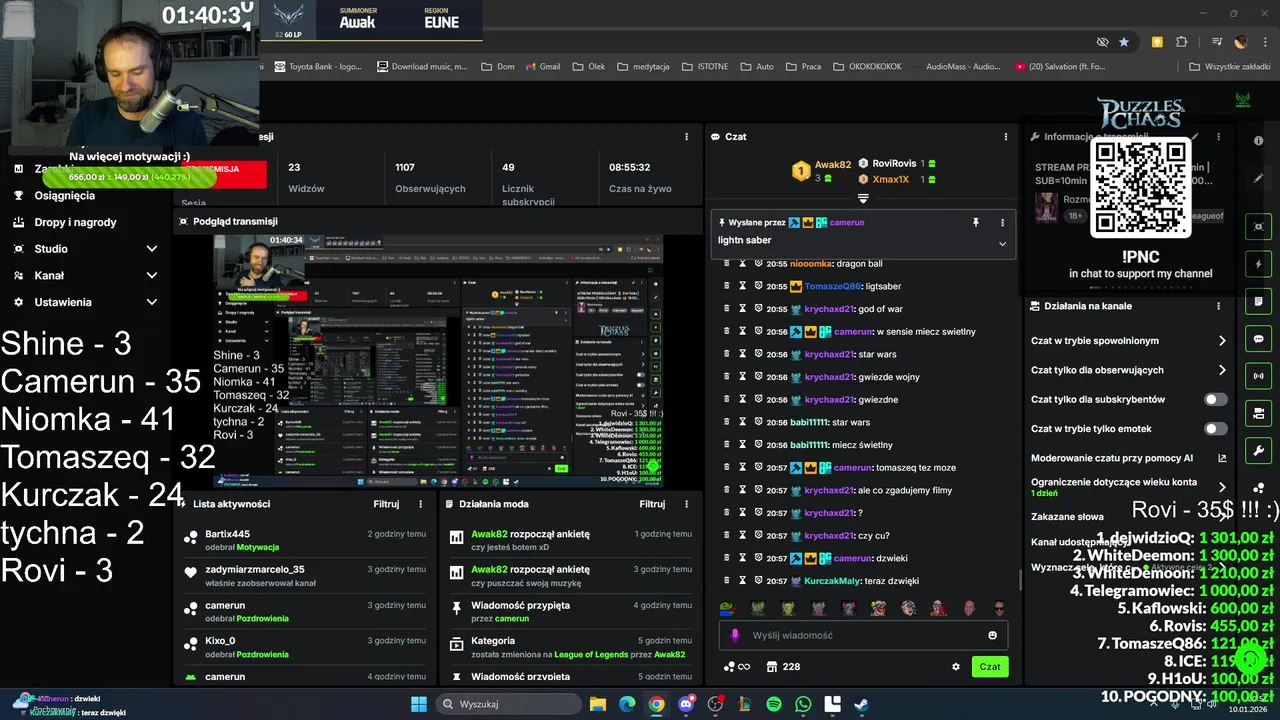Delete the niooomka 'dragon ball' message
This screenshot has width=1280, height=720.
(x=727, y=264)
